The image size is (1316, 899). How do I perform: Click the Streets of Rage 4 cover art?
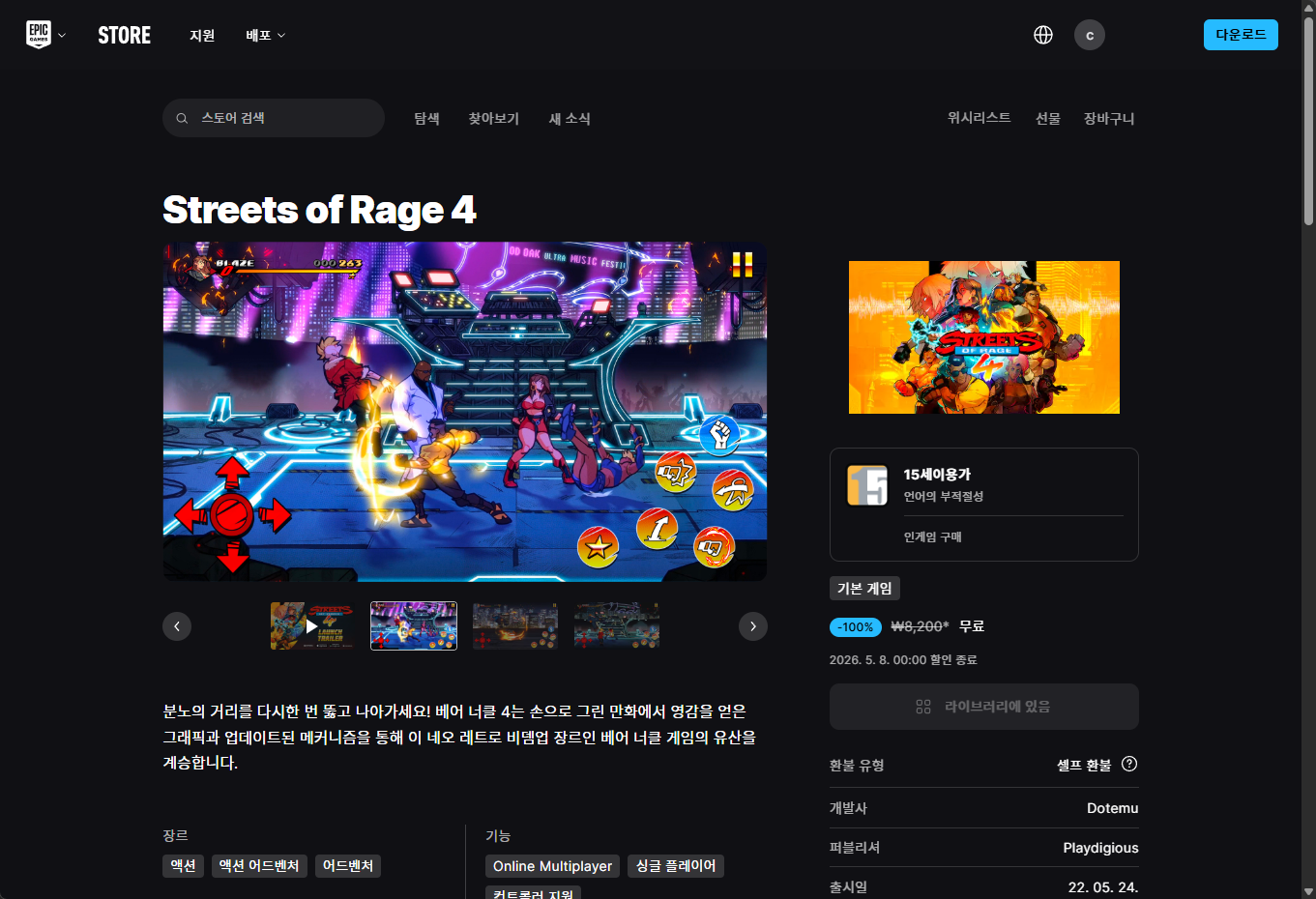984,337
